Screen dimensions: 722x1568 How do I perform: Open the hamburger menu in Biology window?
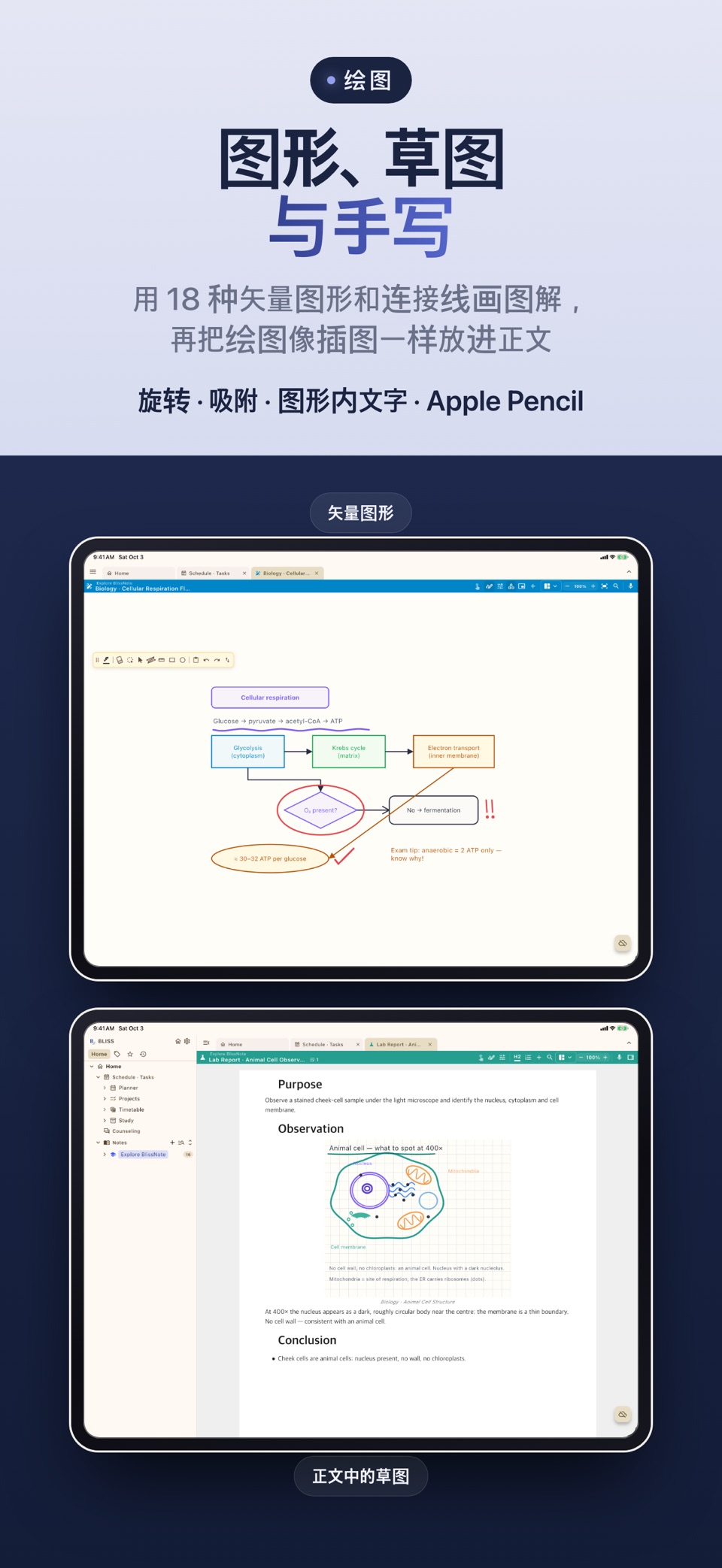tap(93, 572)
